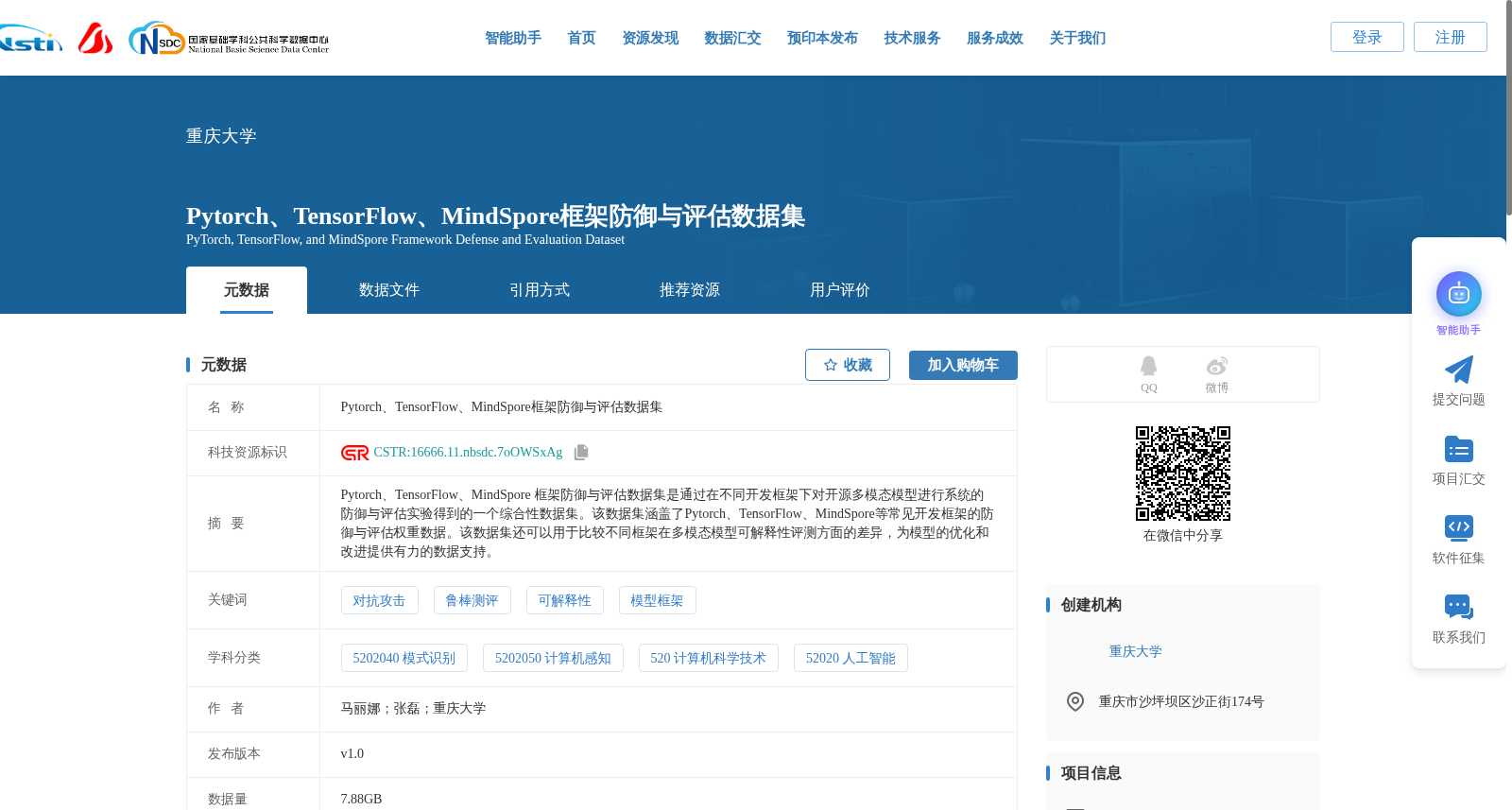Click the 收藏 favorite button
Viewport: 1512px width, 810px height.
[x=848, y=365]
